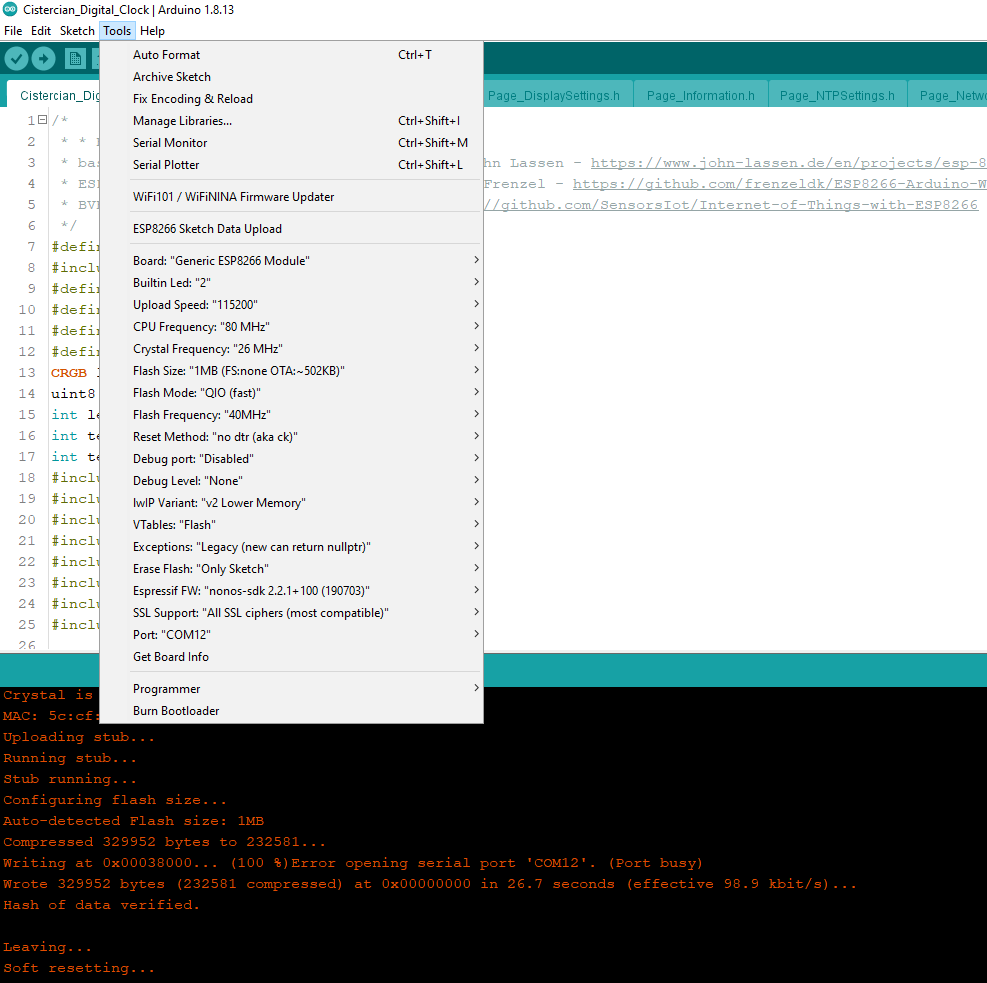Click the Arduino logo in title bar
This screenshot has height=983, width=987.
pyautogui.click(x=10, y=9)
